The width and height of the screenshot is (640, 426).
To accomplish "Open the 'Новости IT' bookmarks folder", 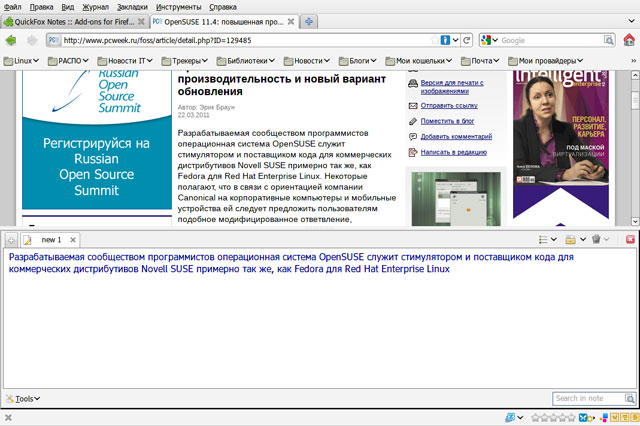I will tap(132, 60).
